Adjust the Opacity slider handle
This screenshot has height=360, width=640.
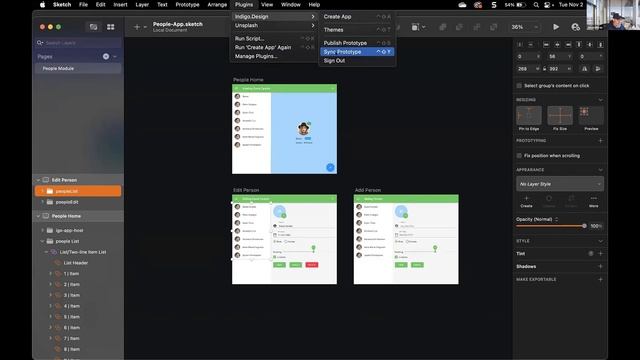[584, 226]
